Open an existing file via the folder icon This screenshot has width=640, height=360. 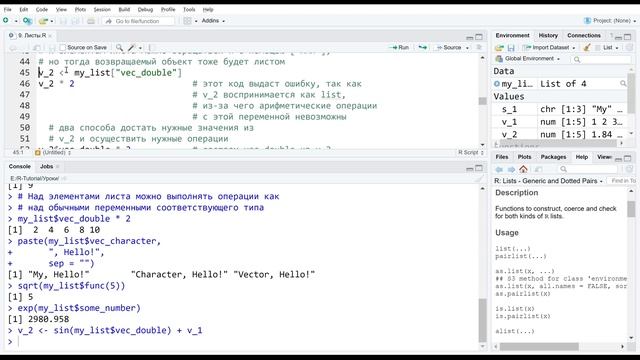43,20
